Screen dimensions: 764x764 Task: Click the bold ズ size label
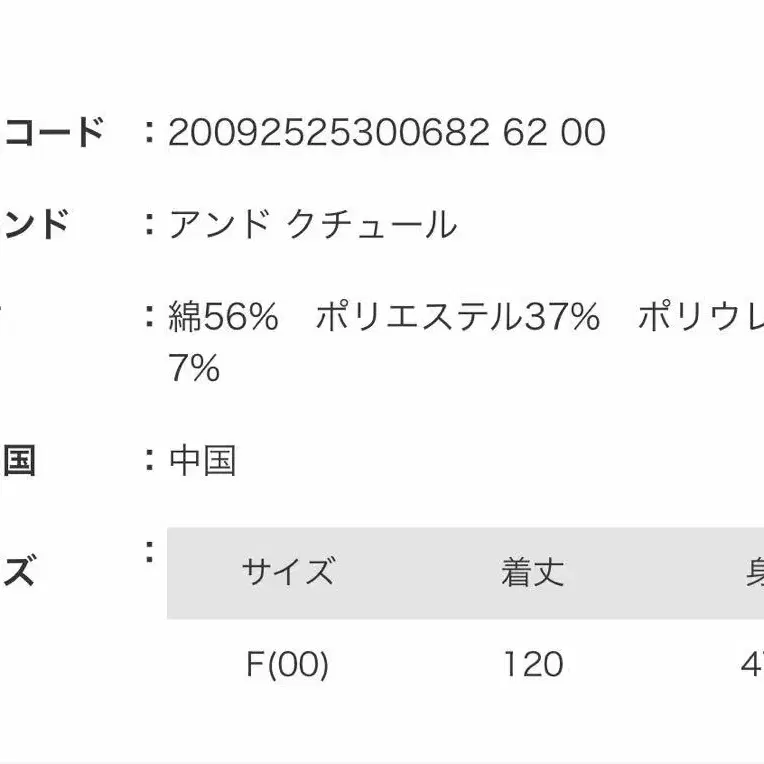(20, 574)
